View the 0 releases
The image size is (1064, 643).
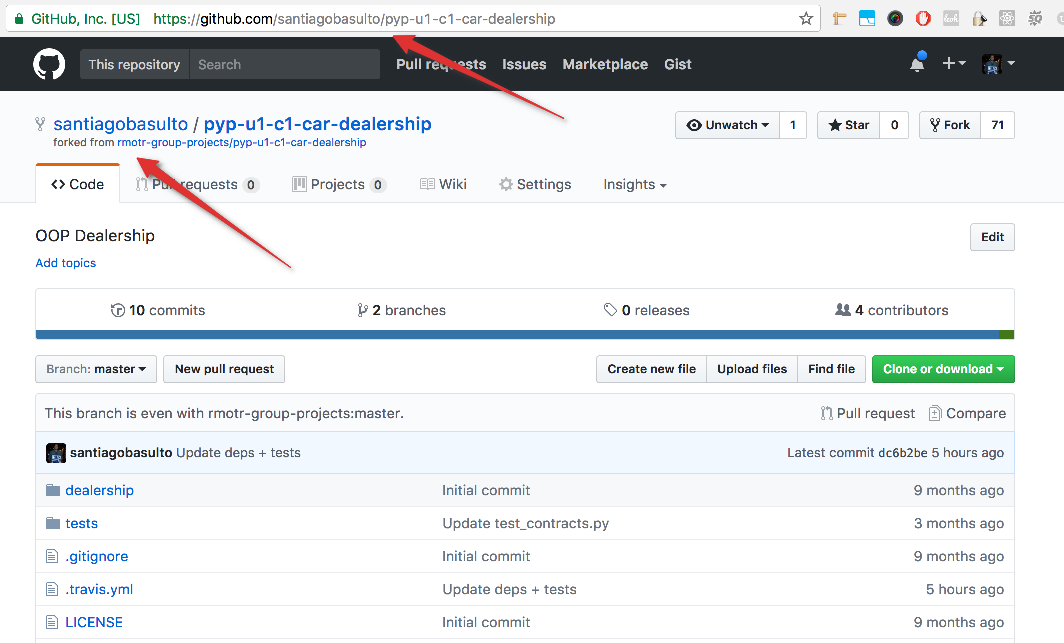coord(647,310)
